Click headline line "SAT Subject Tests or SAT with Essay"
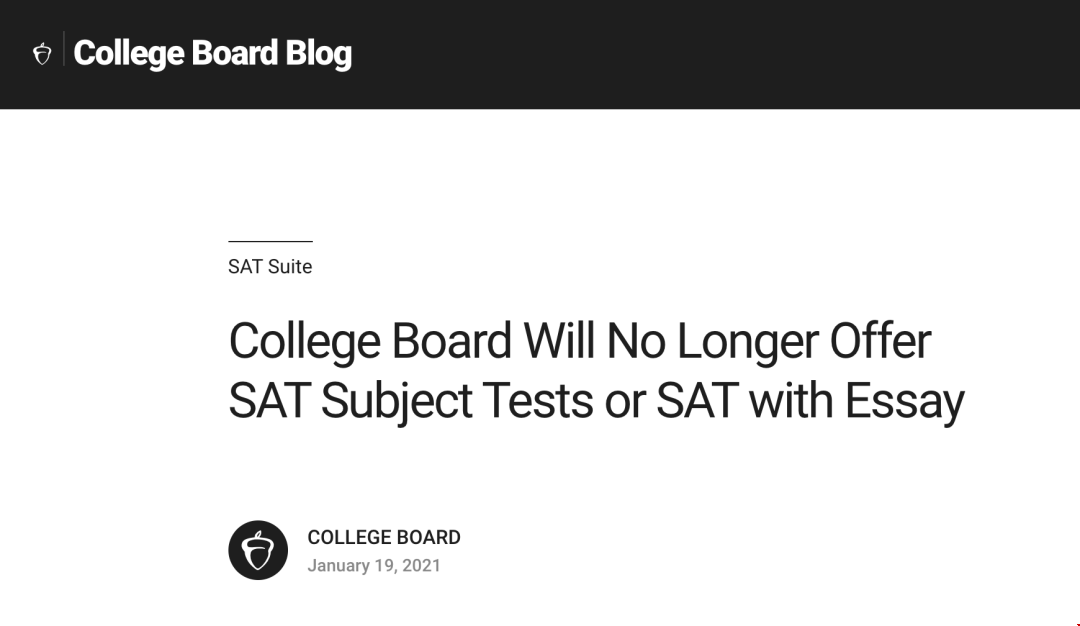This screenshot has width=1080, height=626. 596,401
